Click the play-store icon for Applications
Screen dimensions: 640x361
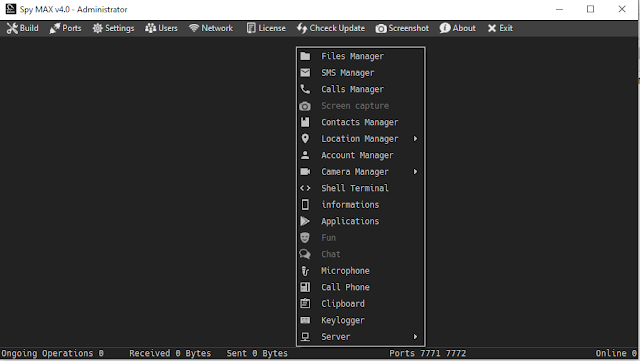tap(305, 221)
